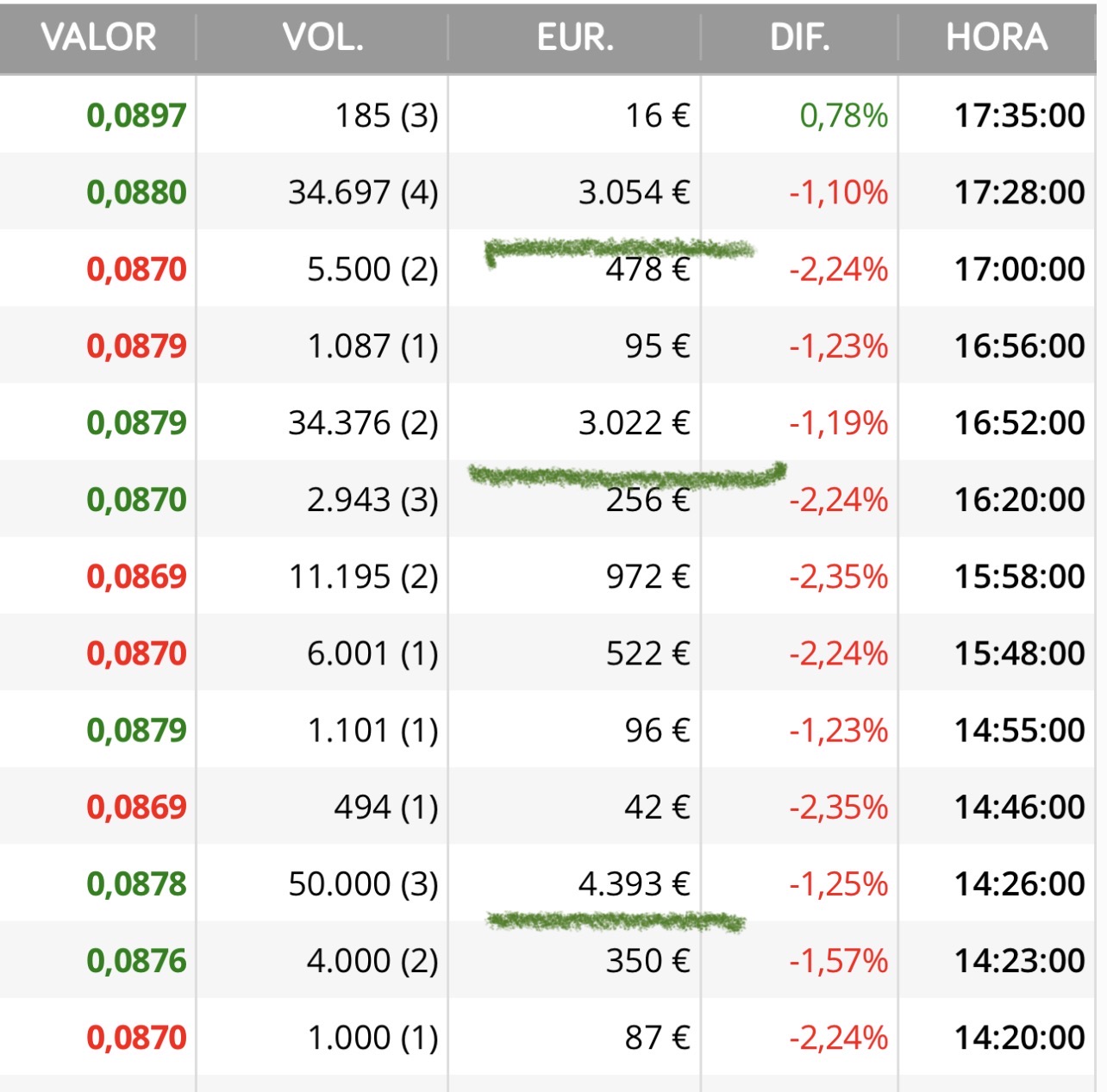Click the -1,57% difference cell
Image resolution: width=1107 pixels, height=1092 pixels.
point(838,961)
